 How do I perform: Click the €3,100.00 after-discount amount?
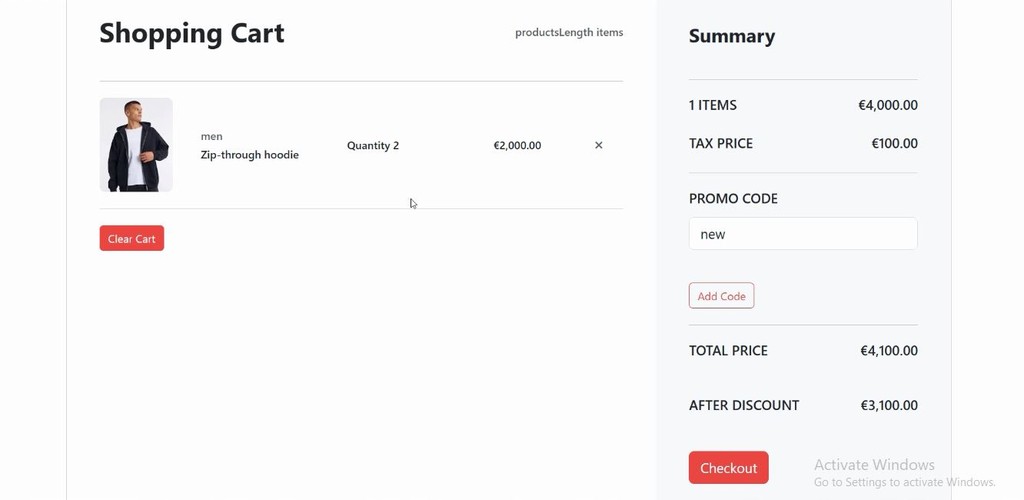pyautogui.click(x=889, y=405)
